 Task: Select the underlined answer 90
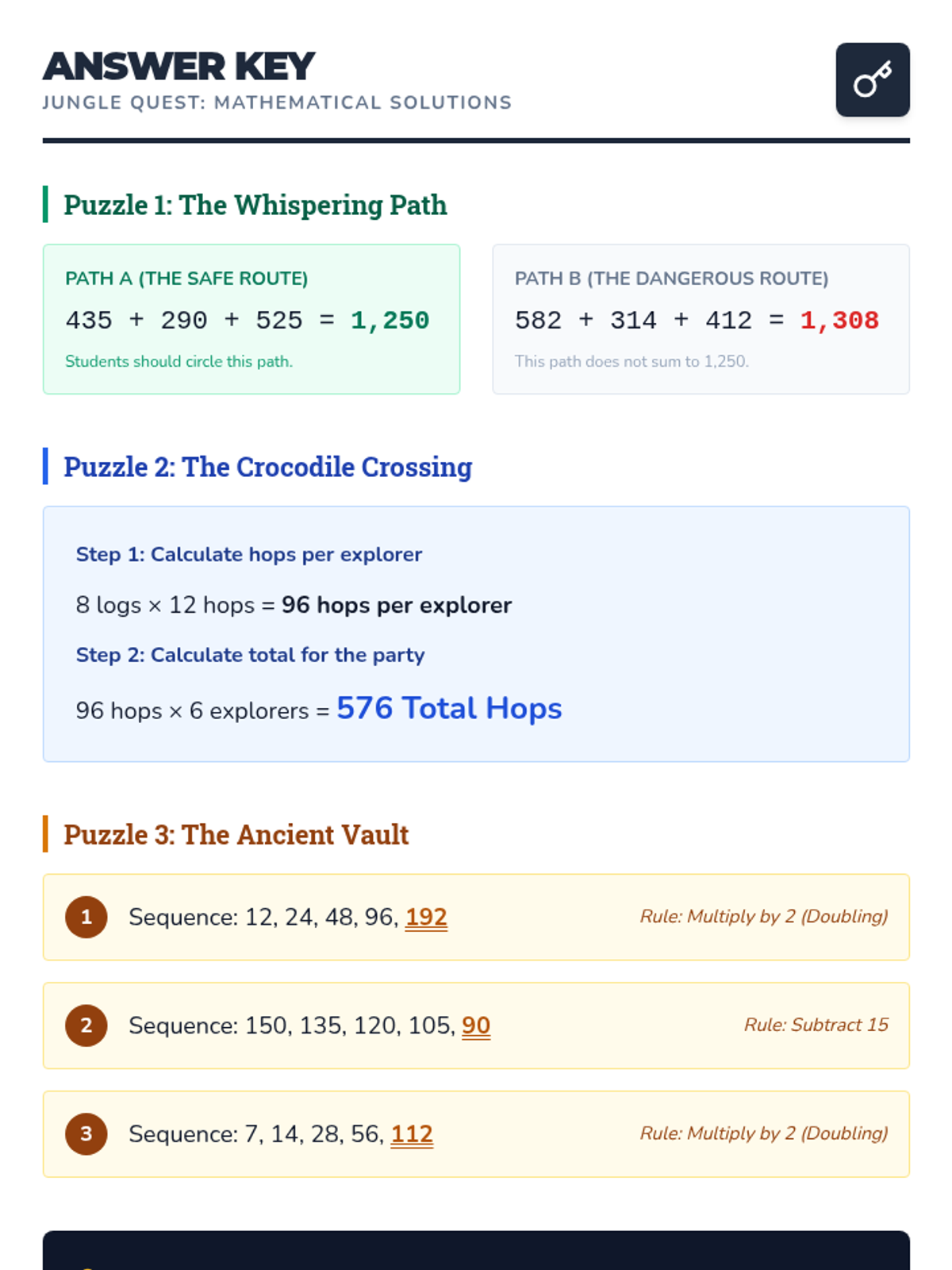(x=476, y=1026)
